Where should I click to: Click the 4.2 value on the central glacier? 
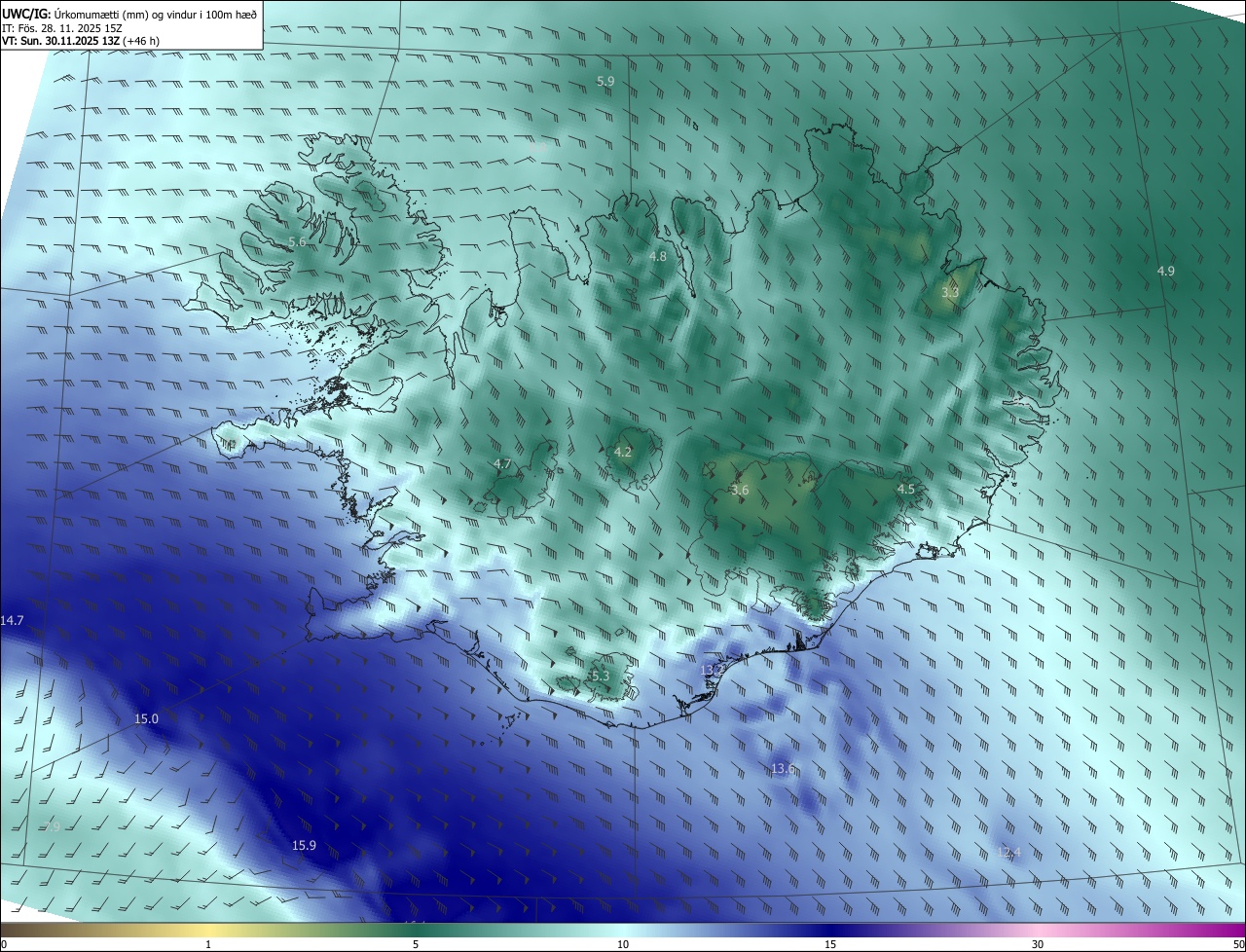[x=623, y=452]
